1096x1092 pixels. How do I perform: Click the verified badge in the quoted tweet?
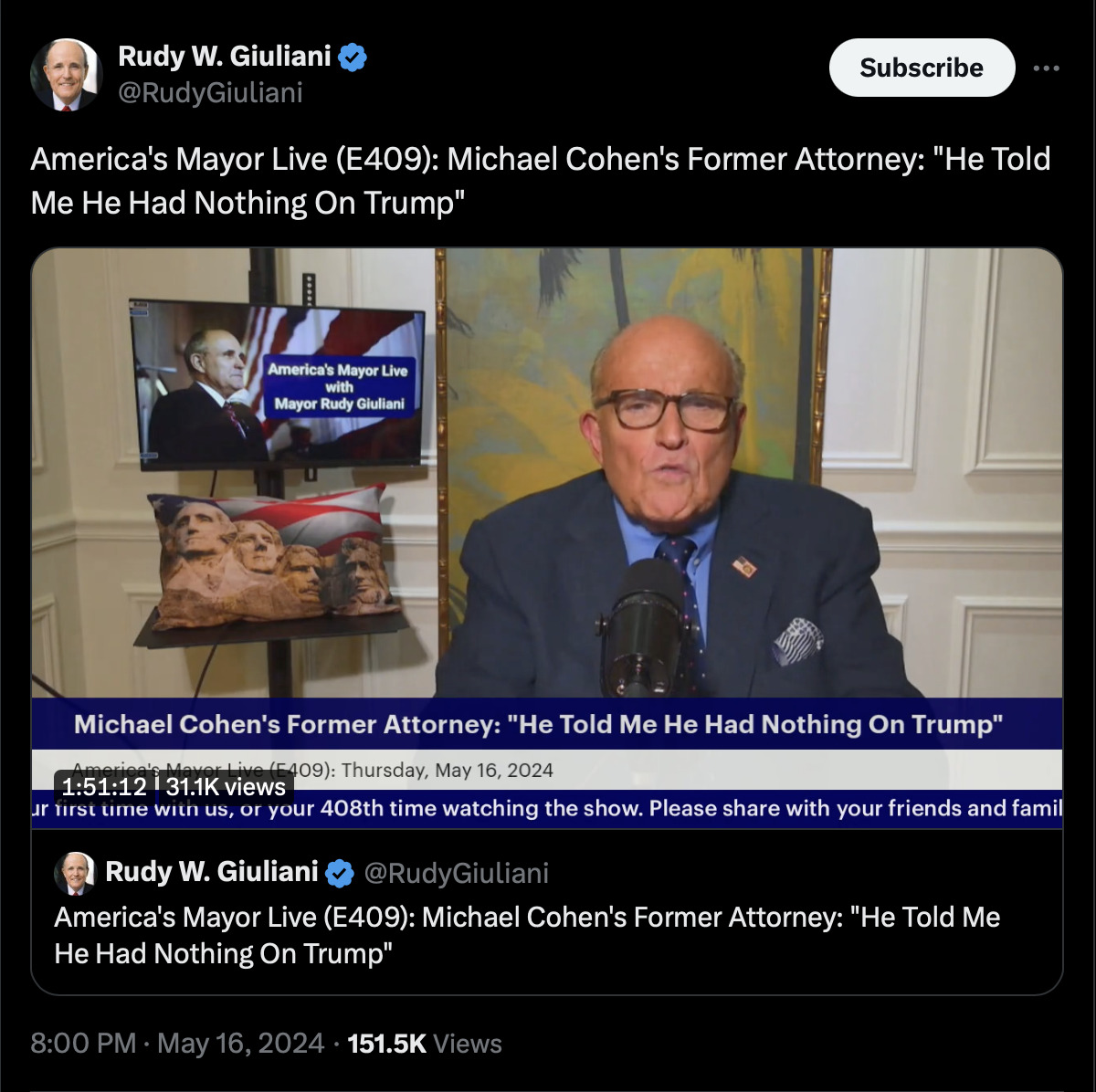pos(340,873)
